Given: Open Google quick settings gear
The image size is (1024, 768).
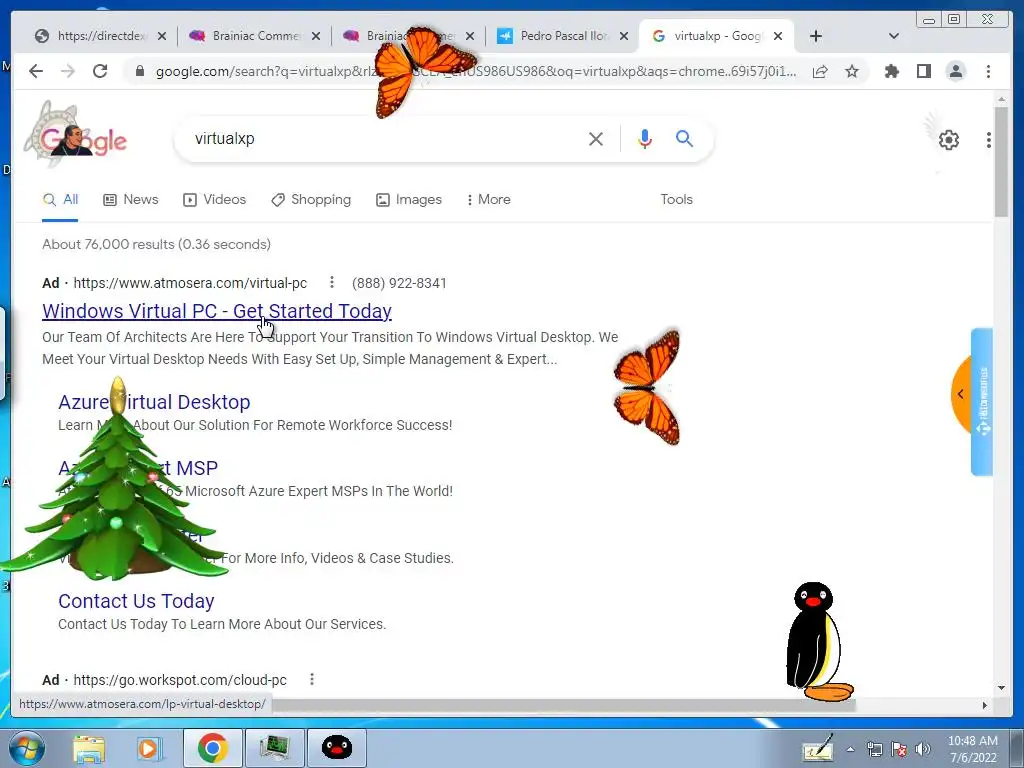Looking at the screenshot, I should [948, 140].
